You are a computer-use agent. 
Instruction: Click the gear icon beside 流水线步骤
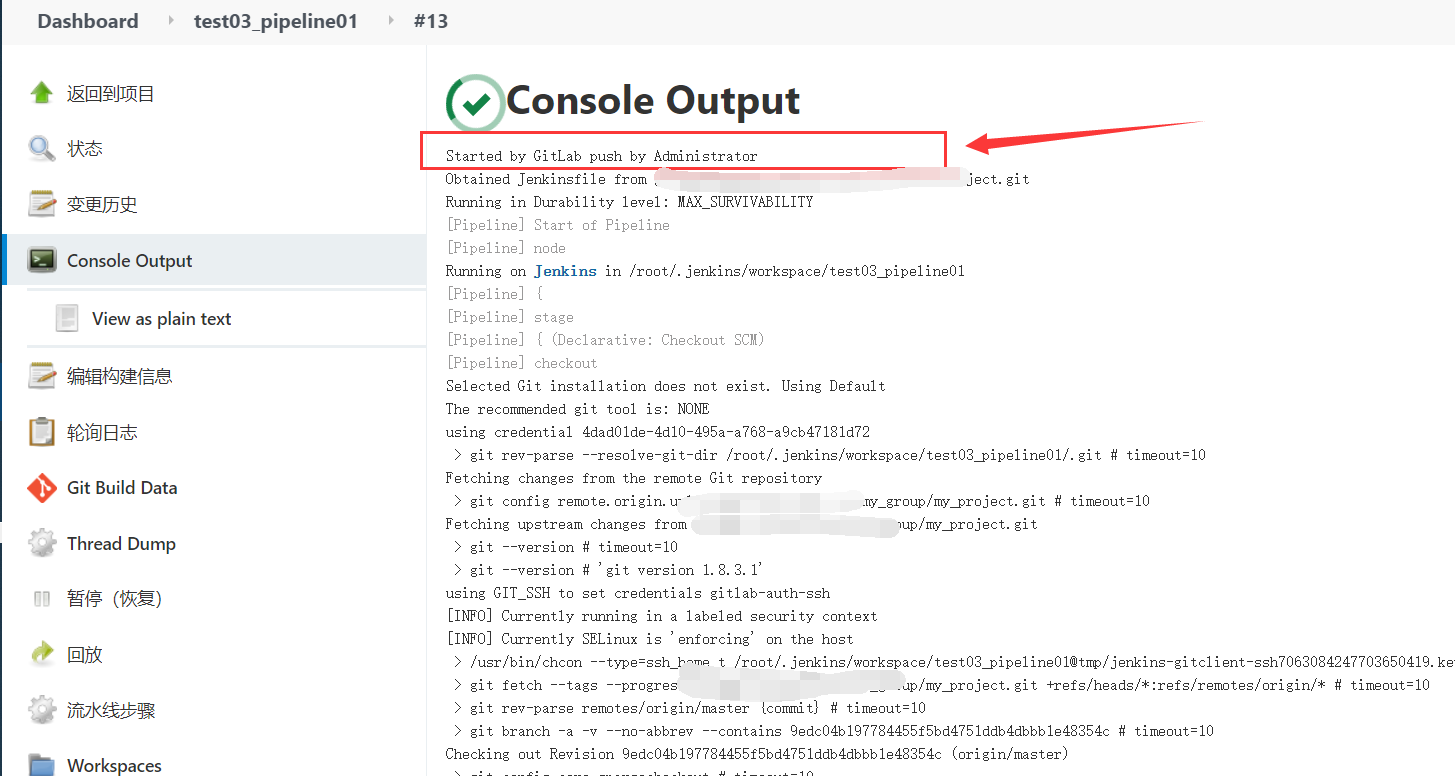pyautogui.click(x=41, y=710)
